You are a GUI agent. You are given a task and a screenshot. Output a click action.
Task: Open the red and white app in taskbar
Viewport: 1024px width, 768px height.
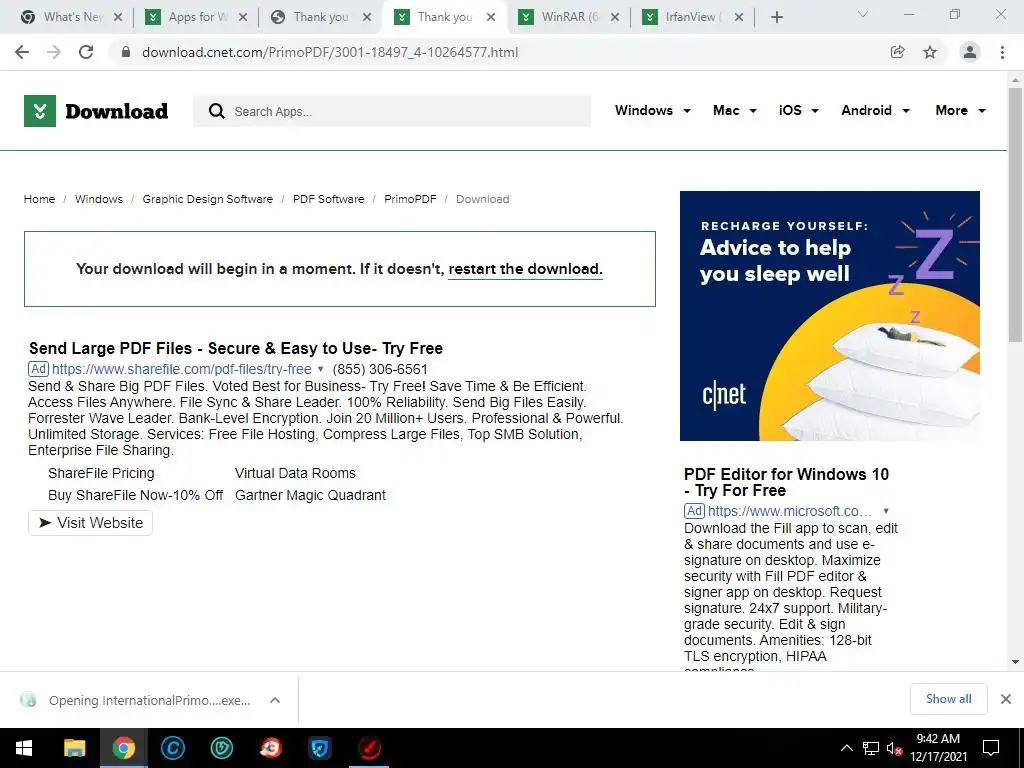pyautogui.click(x=271, y=748)
